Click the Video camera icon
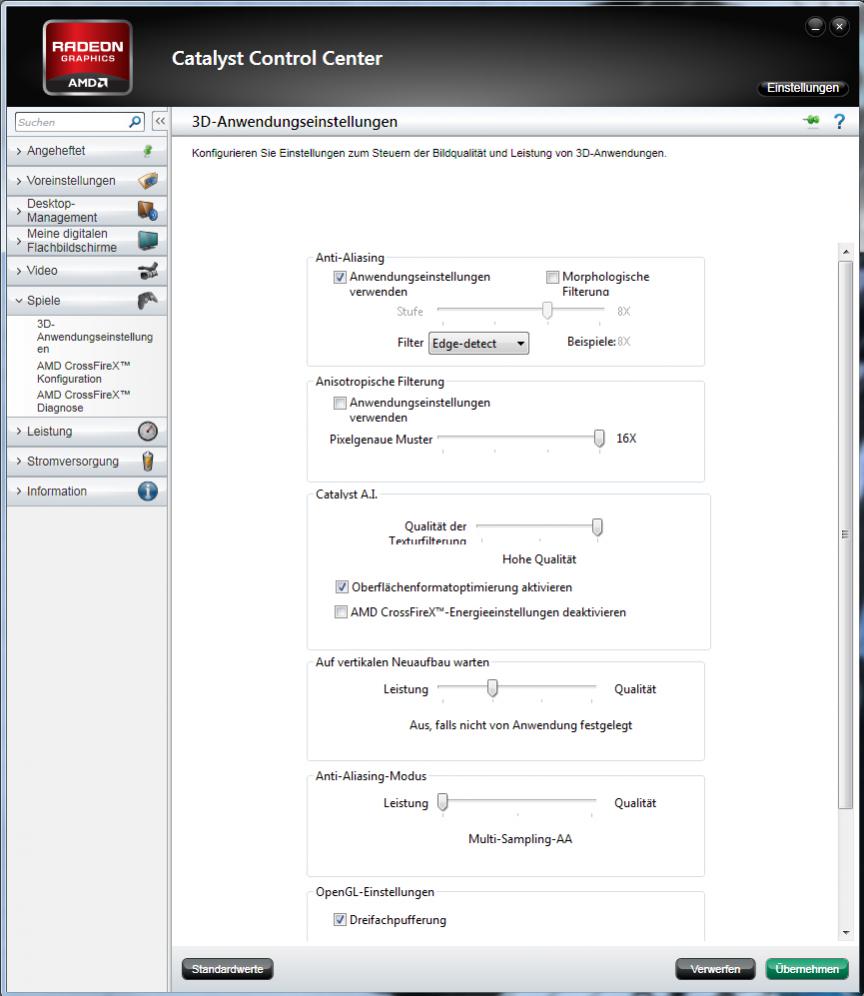The image size is (864, 996). pyautogui.click(x=148, y=271)
